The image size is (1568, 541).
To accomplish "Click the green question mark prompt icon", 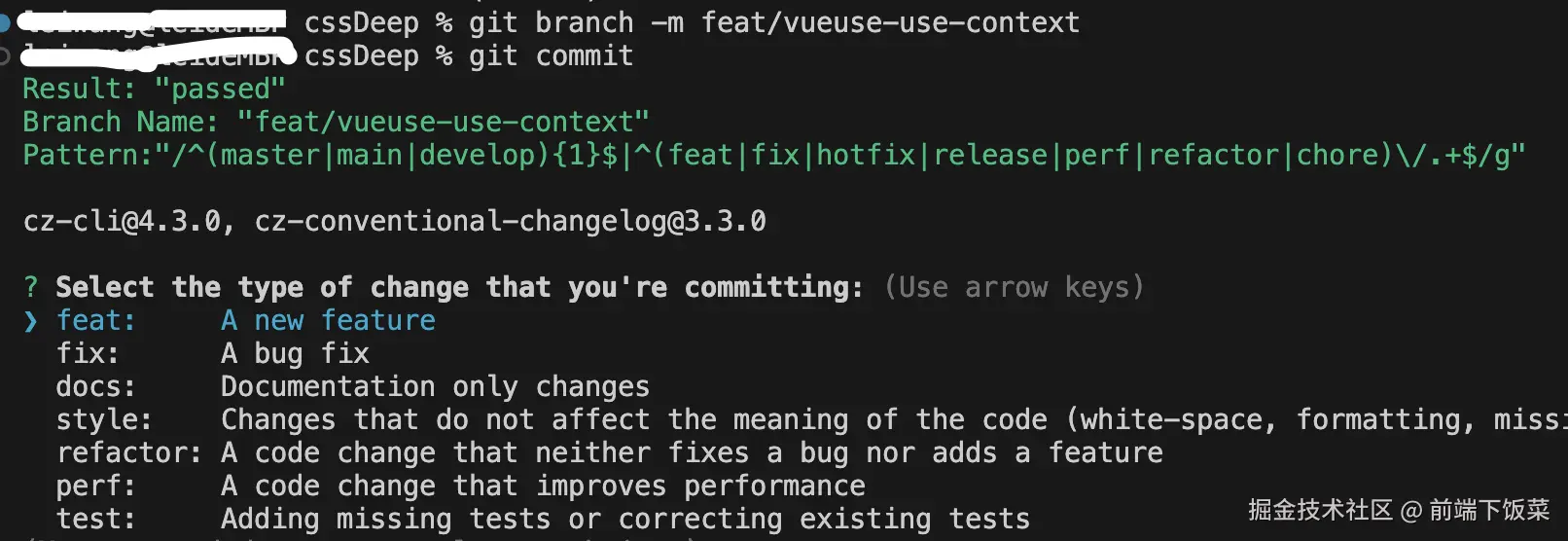I will tap(31, 287).
